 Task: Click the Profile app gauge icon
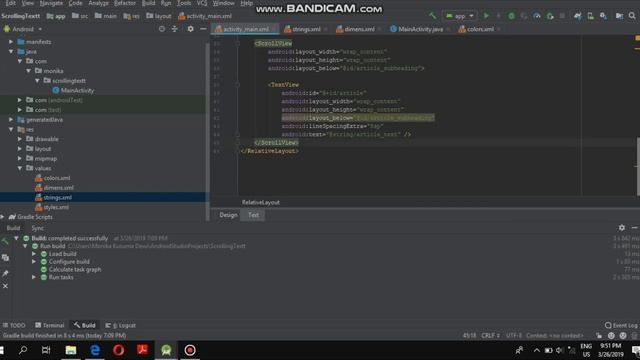click(x=537, y=16)
